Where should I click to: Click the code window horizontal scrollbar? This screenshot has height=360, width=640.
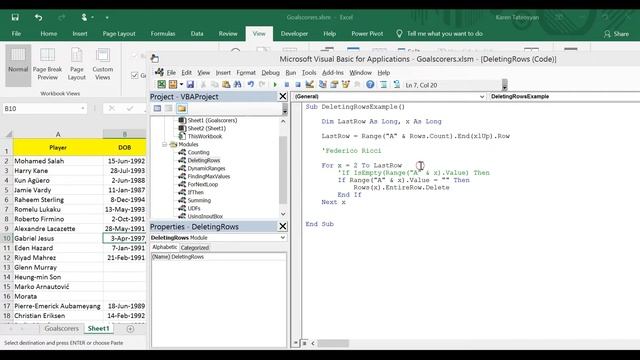[333, 343]
